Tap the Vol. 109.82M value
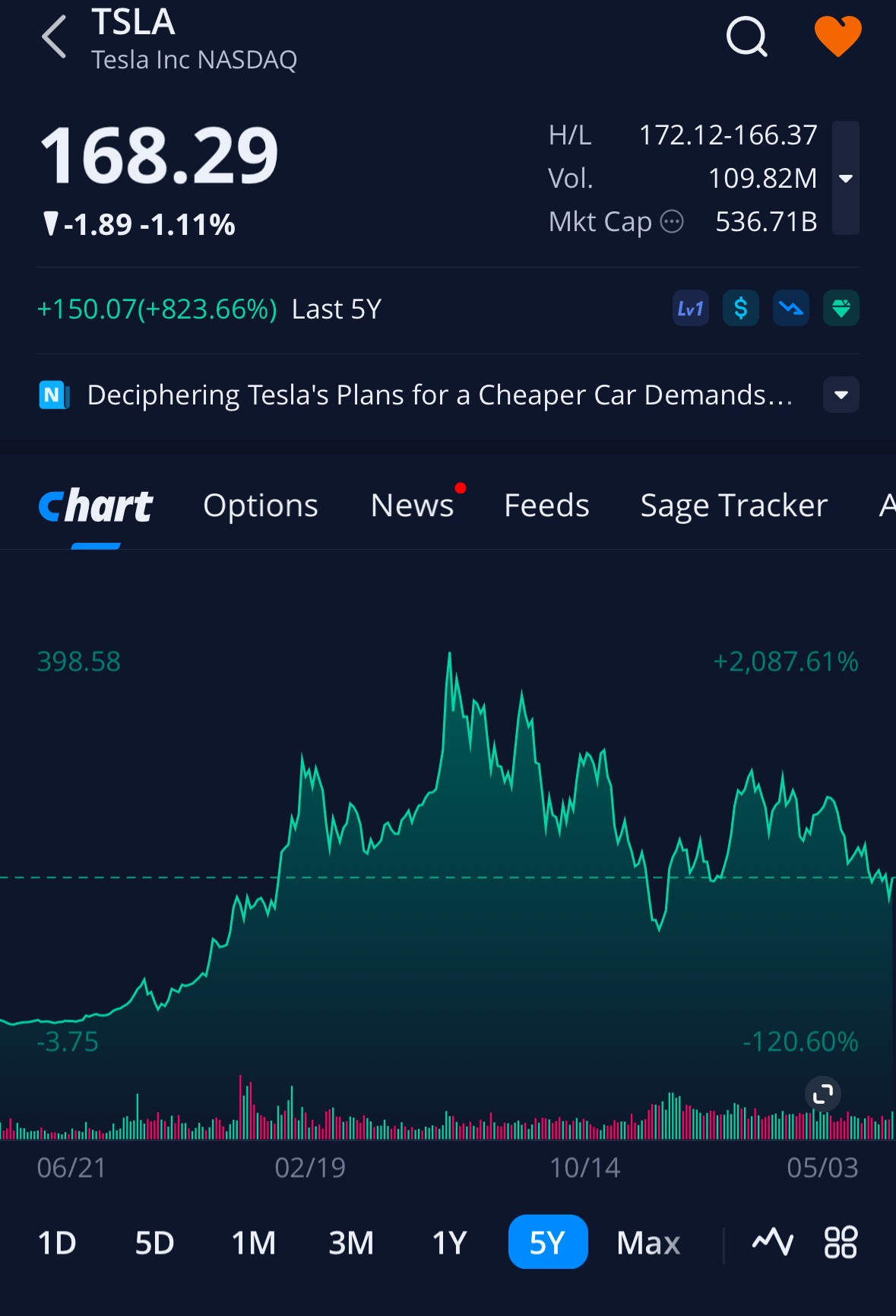 pyautogui.click(x=763, y=179)
